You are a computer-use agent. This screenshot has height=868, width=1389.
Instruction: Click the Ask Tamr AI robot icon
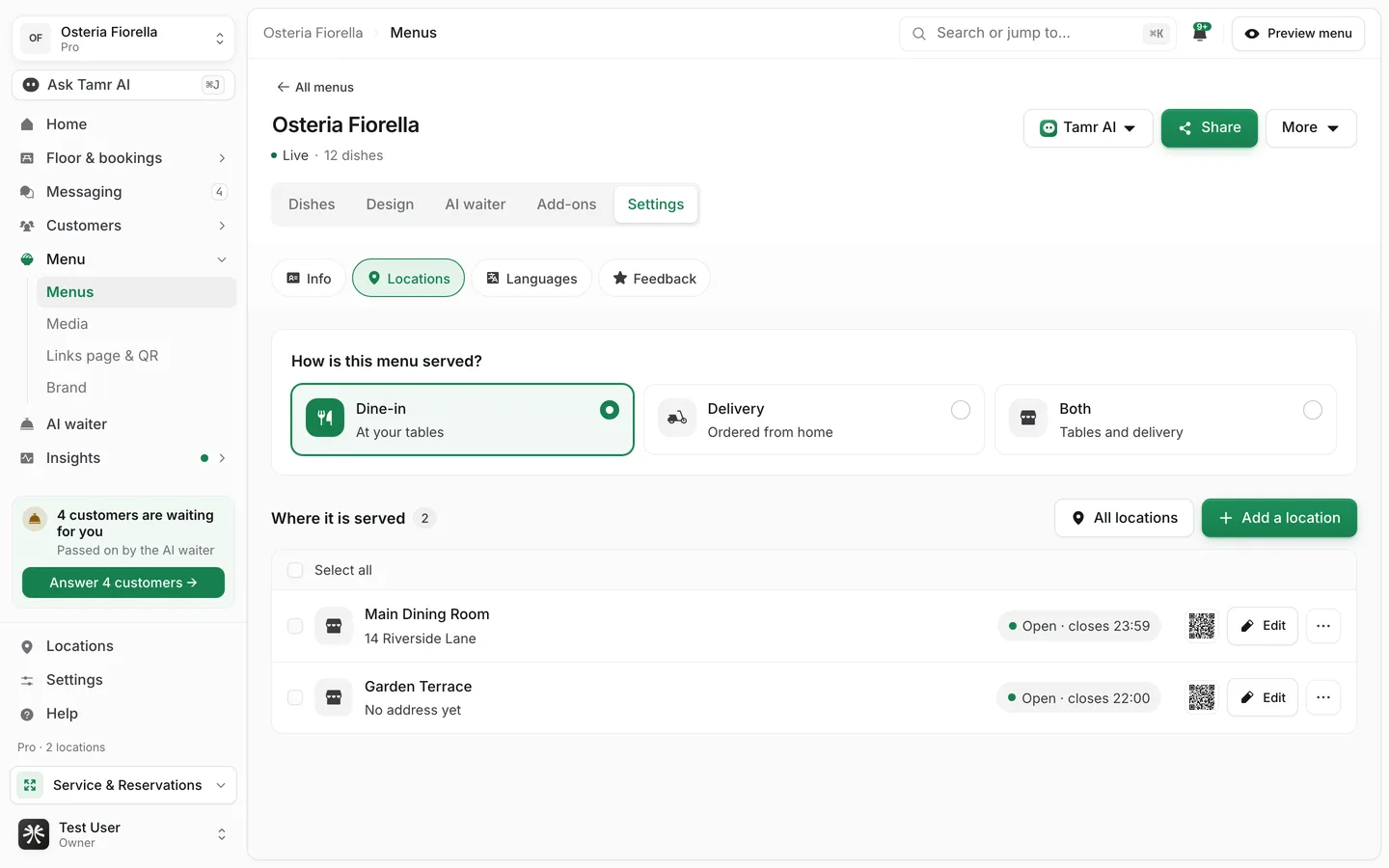click(x=31, y=85)
